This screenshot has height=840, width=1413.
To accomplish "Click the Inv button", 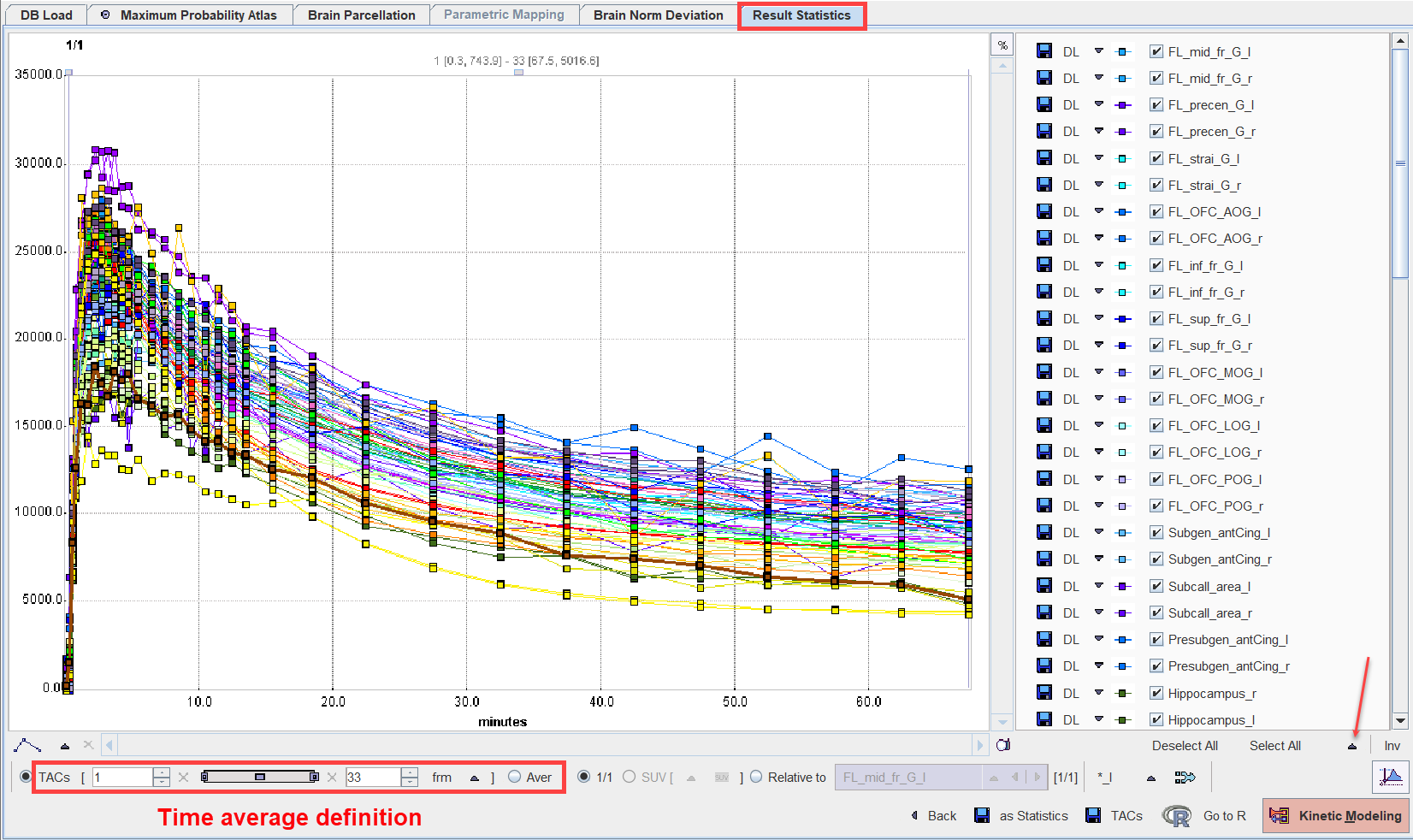I will coord(1392,746).
